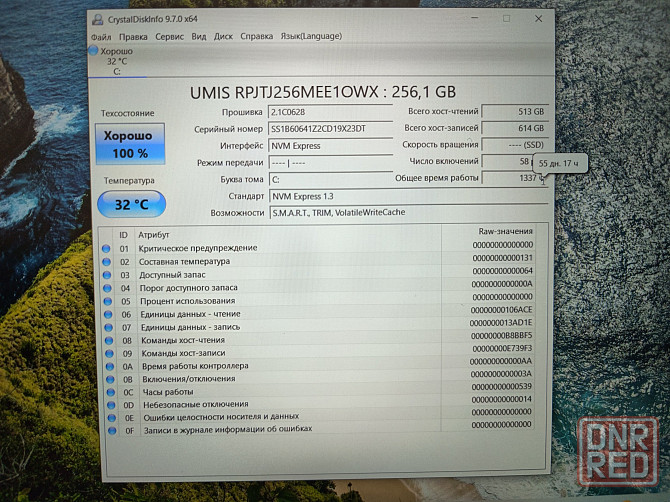The width and height of the screenshot is (670, 502).
Task: Click status dot for Единицы данных - чтение row
Action: 108,314
